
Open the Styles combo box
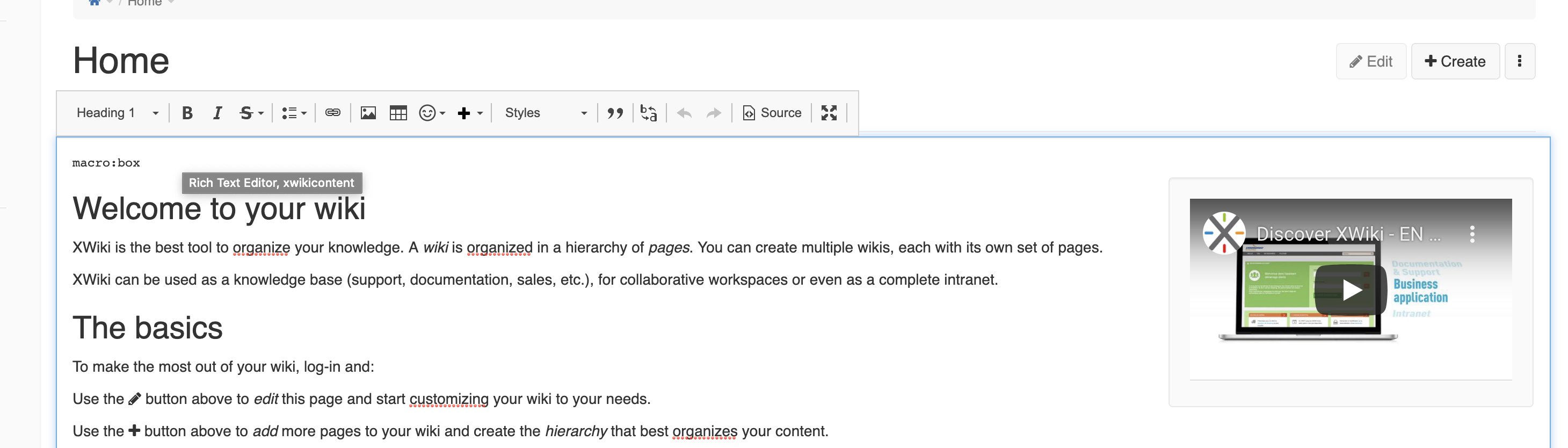tap(546, 113)
